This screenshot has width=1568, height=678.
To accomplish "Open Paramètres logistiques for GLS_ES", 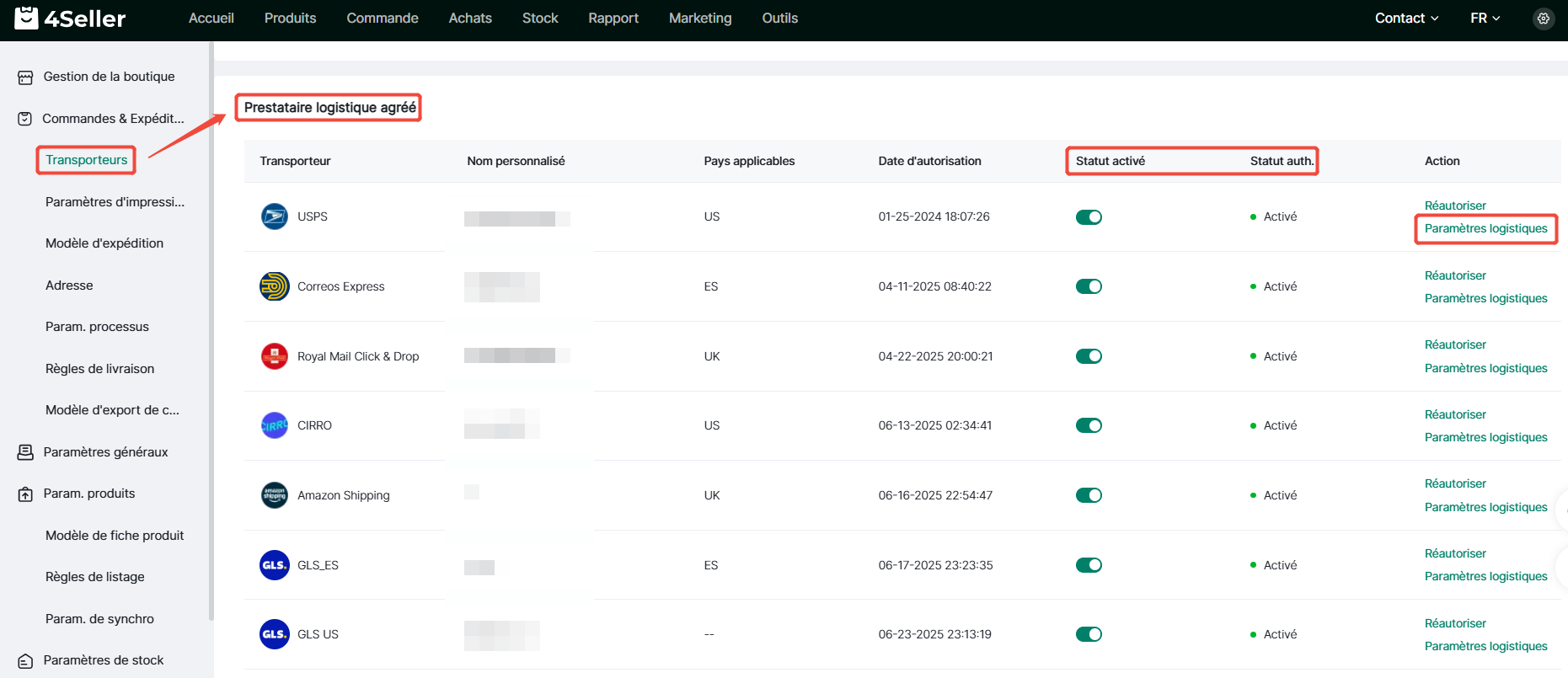I will 1485,576.
